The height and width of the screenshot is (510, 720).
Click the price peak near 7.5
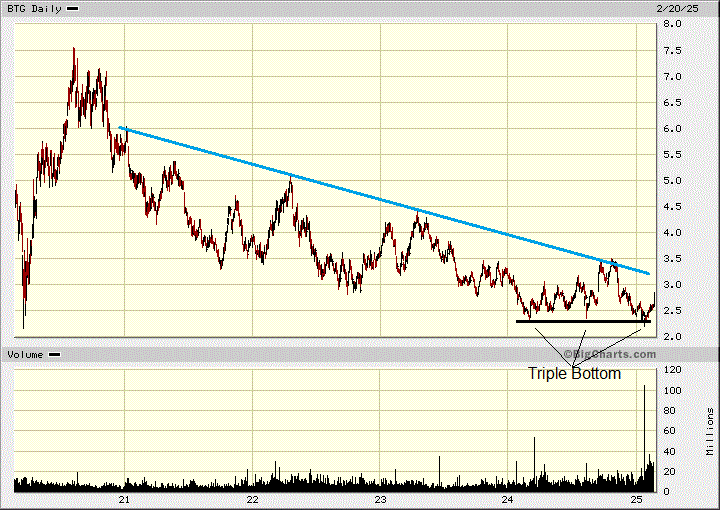tap(74, 50)
